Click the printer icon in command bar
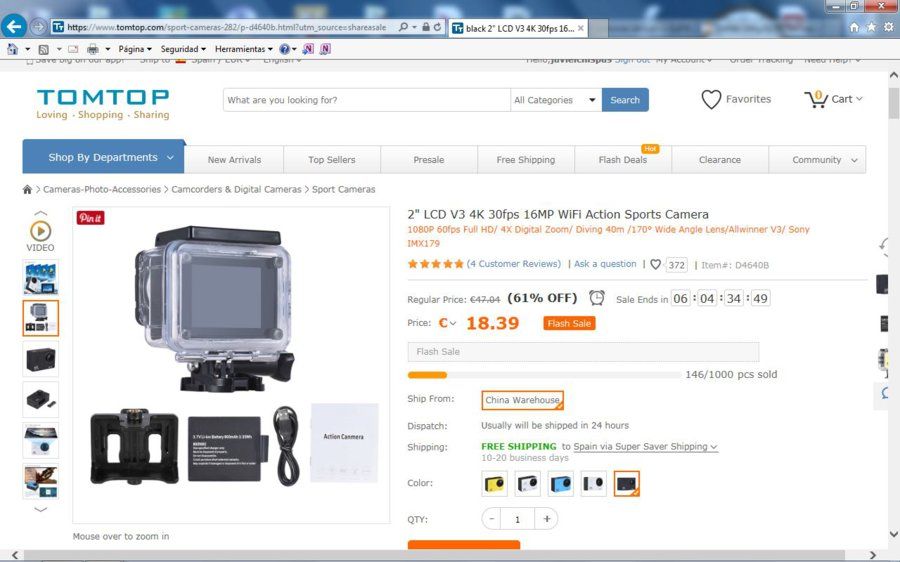Viewport: 900px width, 562px height. pos(92,49)
